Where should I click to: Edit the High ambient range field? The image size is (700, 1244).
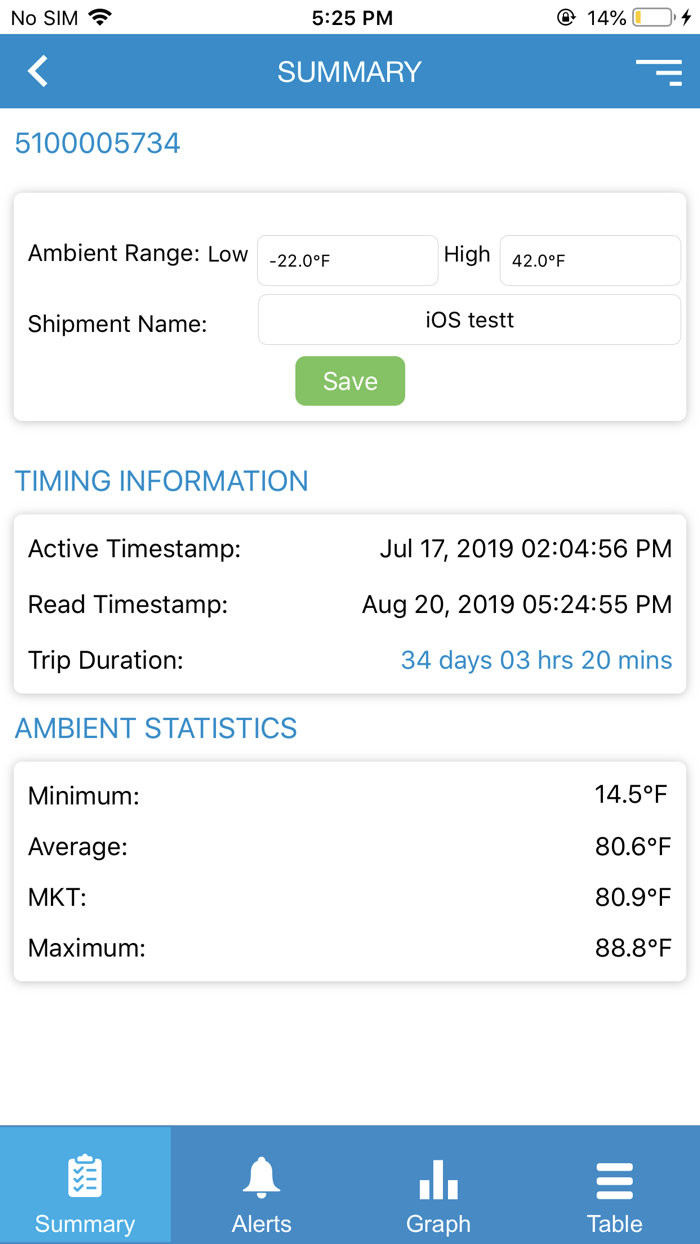point(590,261)
